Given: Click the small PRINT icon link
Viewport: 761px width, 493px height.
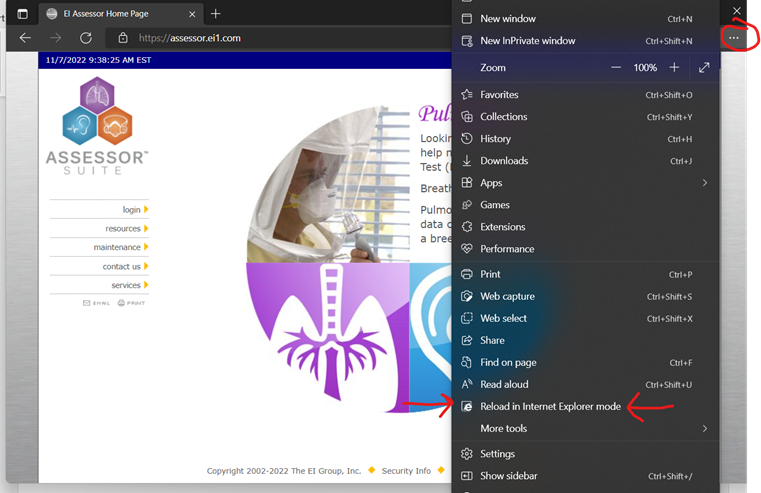Looking at the screenshot, I should [131, 303].
